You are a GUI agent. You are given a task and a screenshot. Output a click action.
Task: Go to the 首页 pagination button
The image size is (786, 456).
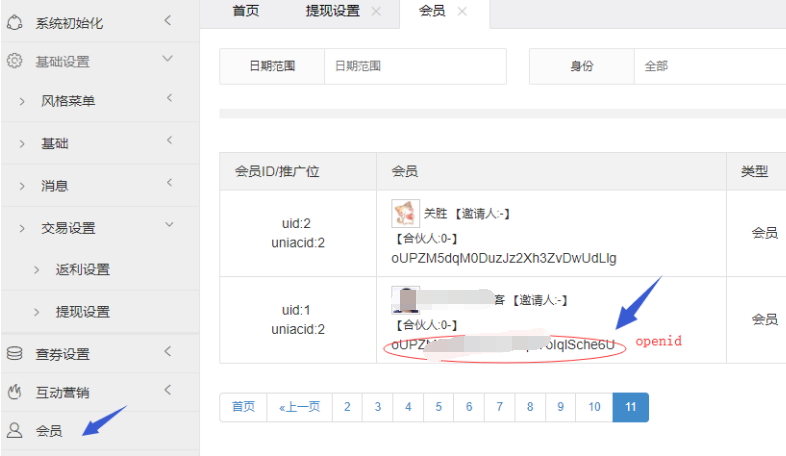[243, 407]
